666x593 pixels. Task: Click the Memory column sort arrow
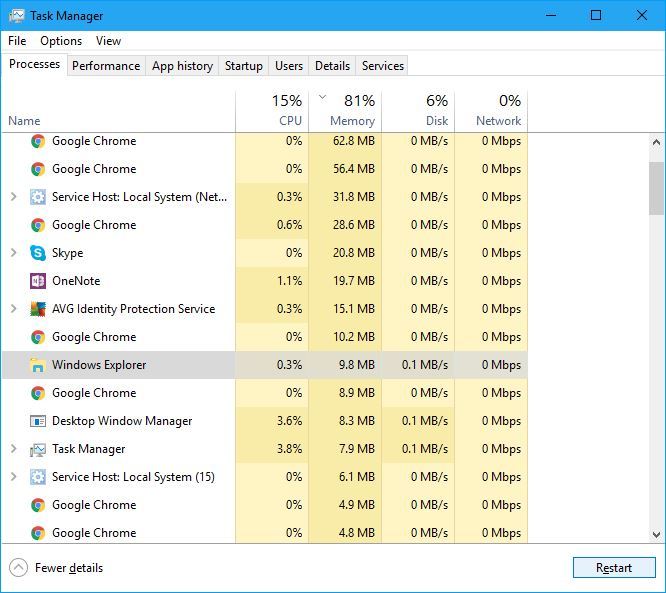point(323,97)
